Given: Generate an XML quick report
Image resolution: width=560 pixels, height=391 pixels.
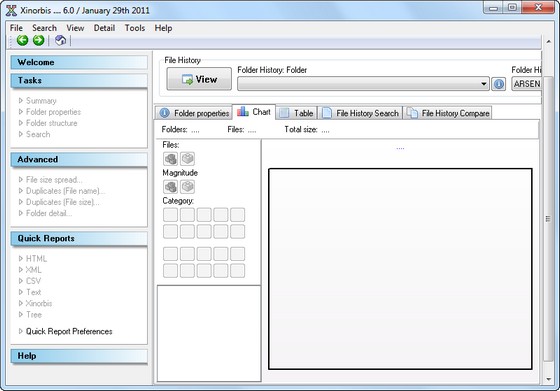Looking at the screenshot, I should pos(30,270).
